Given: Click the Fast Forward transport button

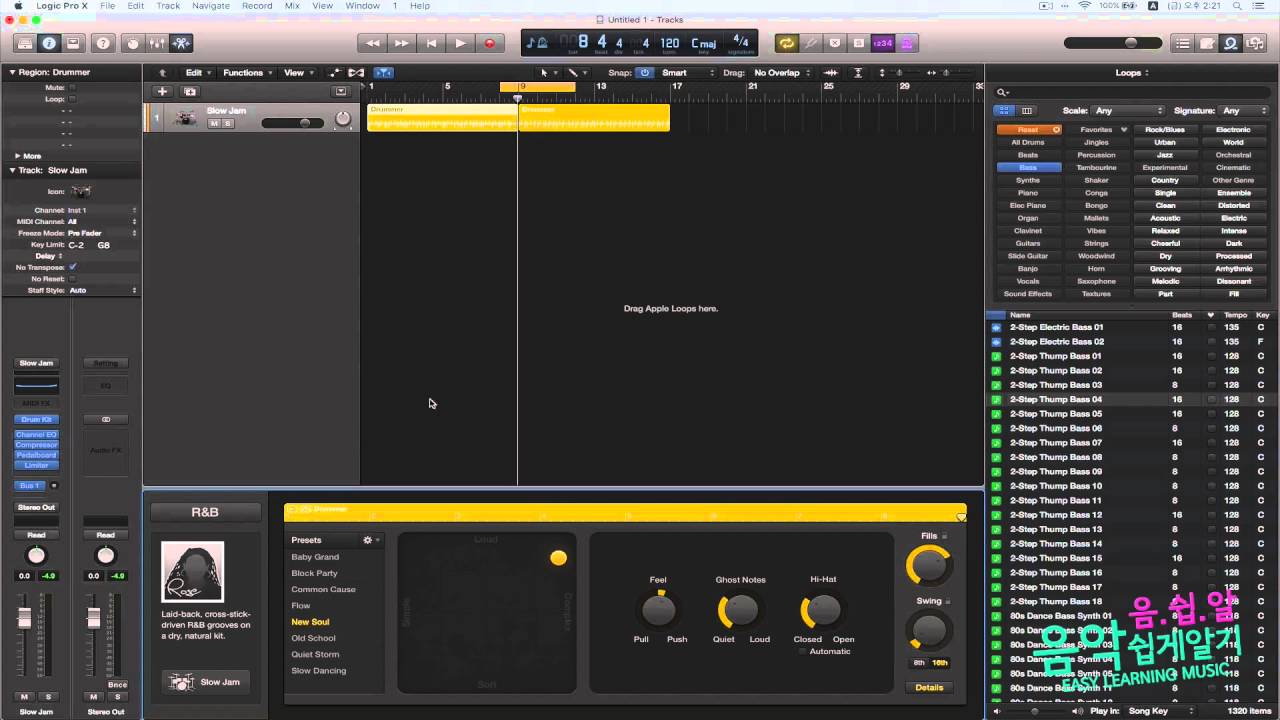Looking at the screenshot, I should tap(402, 43).
